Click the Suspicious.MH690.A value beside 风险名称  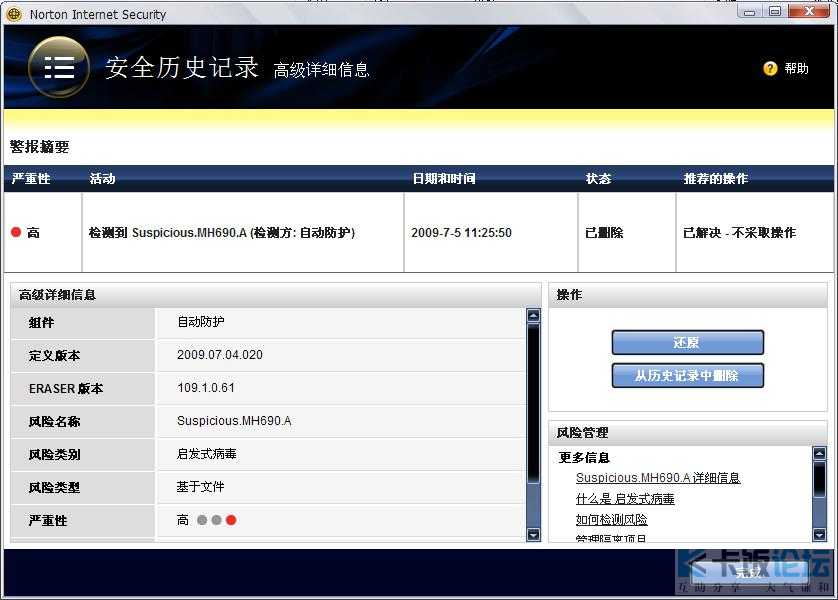(234, 421)
